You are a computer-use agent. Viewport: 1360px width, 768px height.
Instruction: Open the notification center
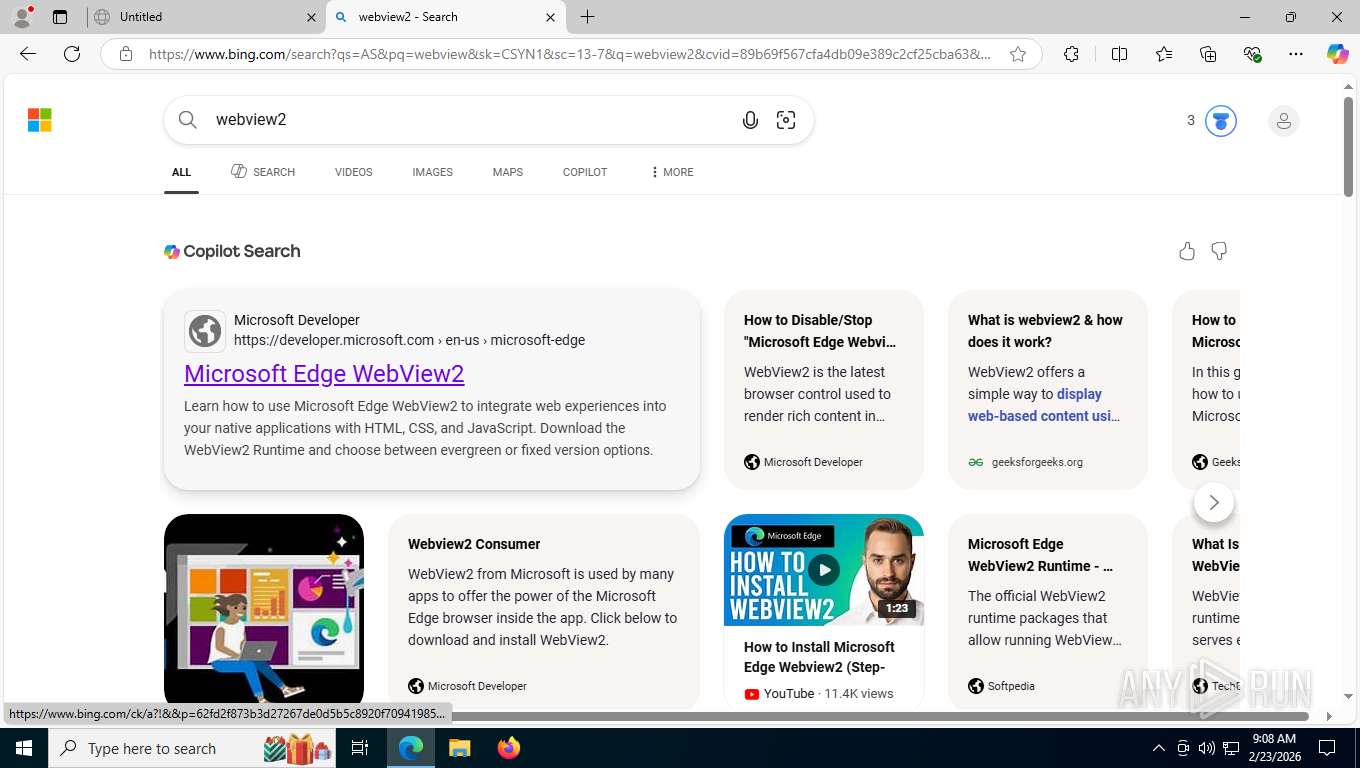click(x=1327, y=748)
